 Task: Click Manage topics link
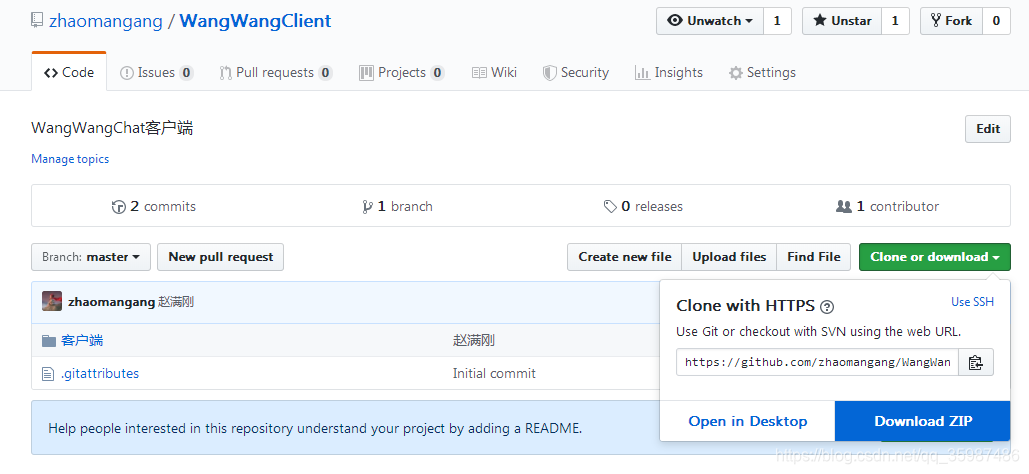70,159
